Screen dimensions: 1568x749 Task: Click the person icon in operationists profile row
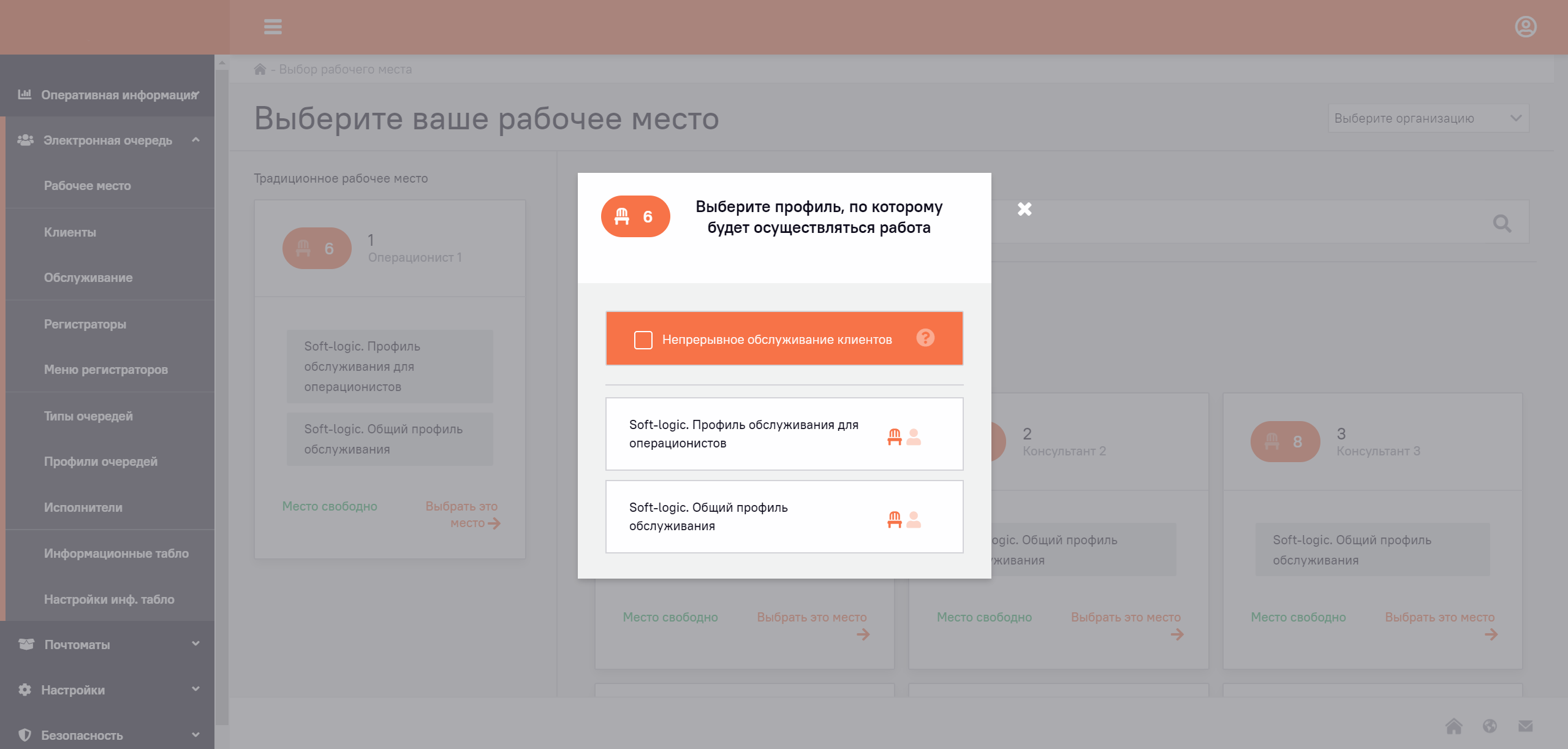[x=914, y=437]
